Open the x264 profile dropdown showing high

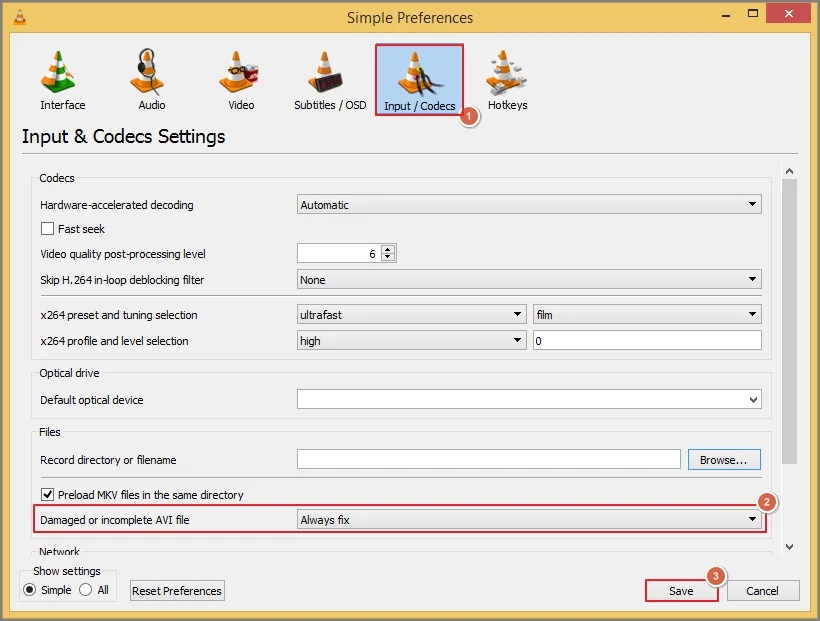pos(412,341)
